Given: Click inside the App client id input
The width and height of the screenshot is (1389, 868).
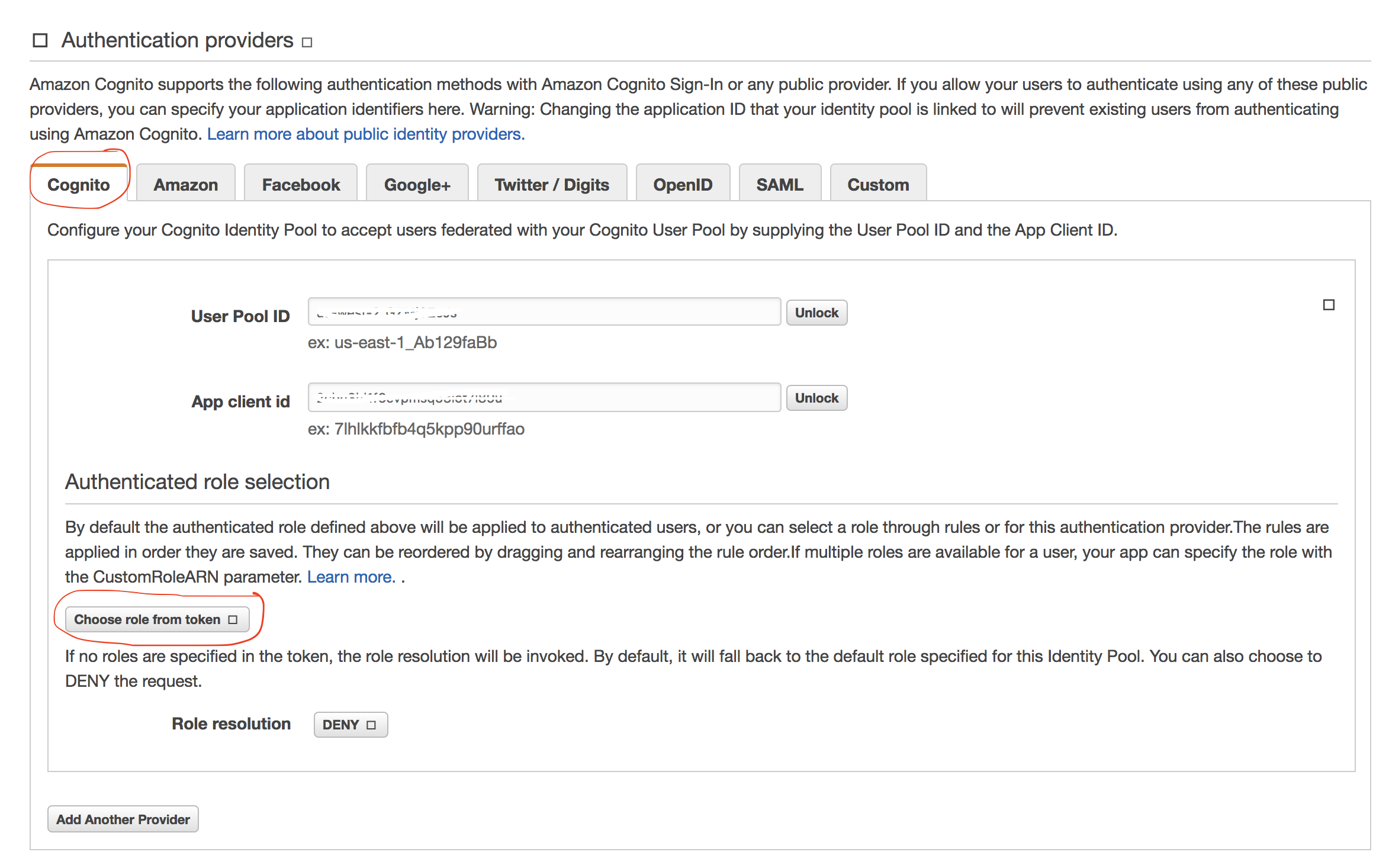Looking at the screenshot, I should tap(543, 397).
